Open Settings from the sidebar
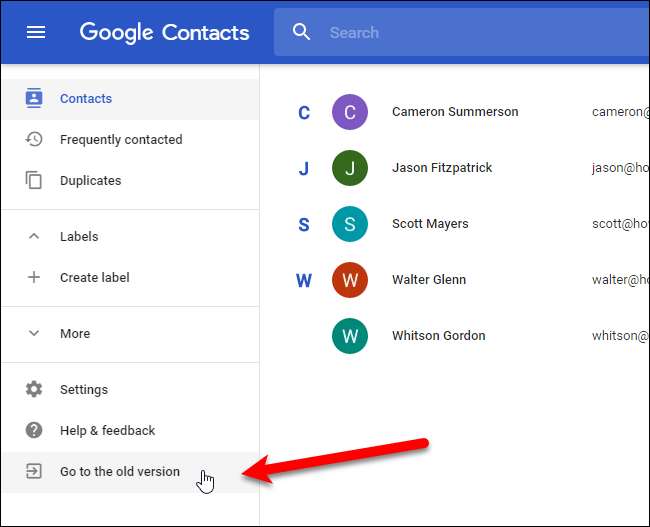Screen dimensions: 650x527 (130, 389)
